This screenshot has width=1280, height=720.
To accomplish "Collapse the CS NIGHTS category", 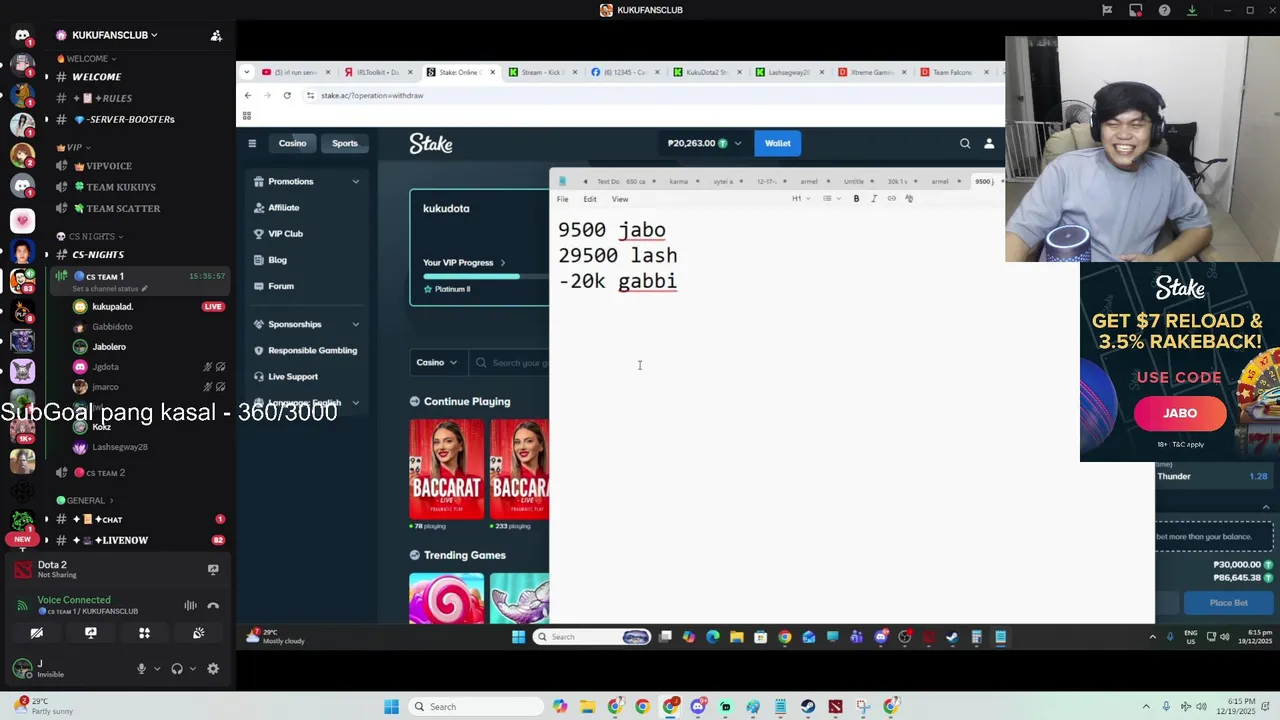I will coord(91,237).
